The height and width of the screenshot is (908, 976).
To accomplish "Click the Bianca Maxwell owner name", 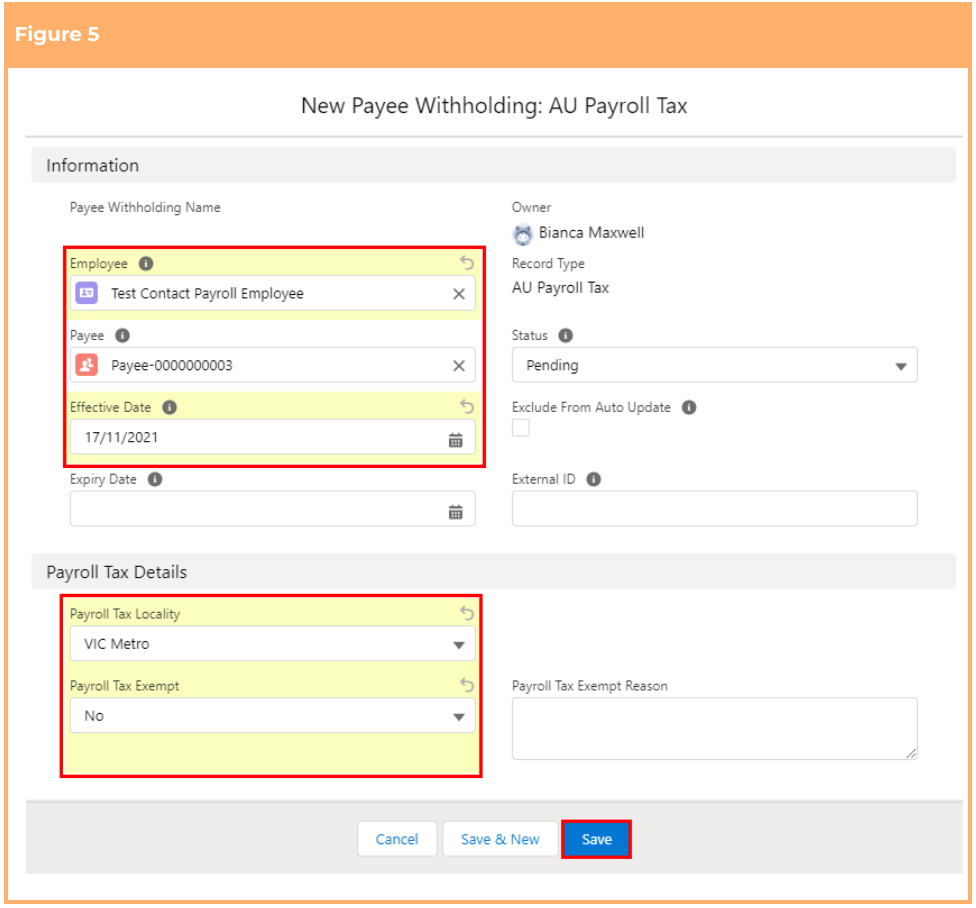I will coord(591,233).
